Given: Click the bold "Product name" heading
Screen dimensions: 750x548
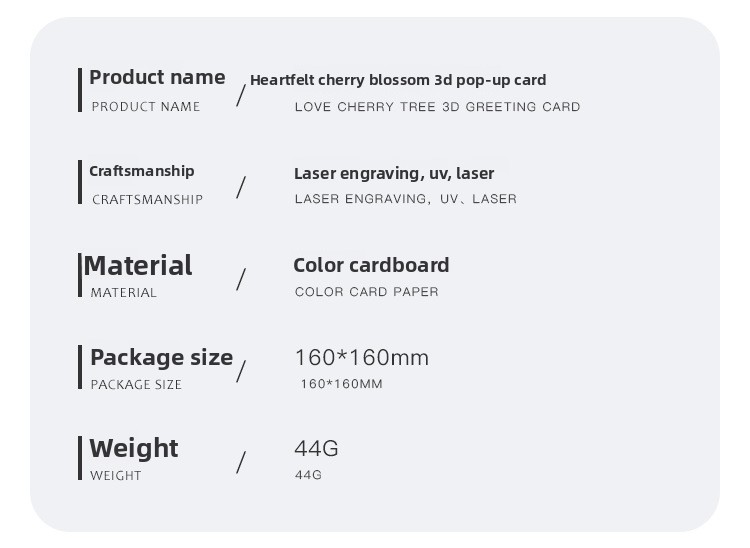Looking at the screenshot, I should (x=157, y=78).
